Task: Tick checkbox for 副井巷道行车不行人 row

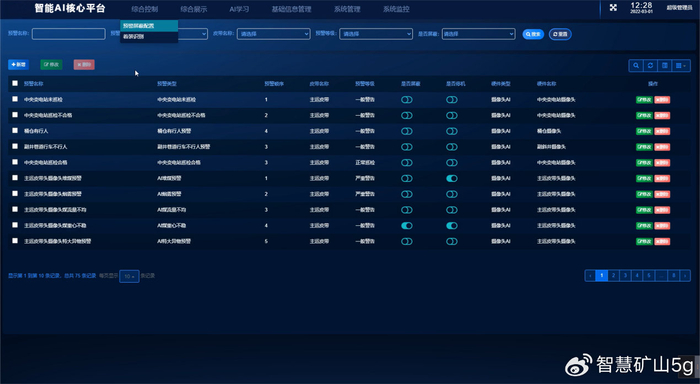Action: point(15,146)
